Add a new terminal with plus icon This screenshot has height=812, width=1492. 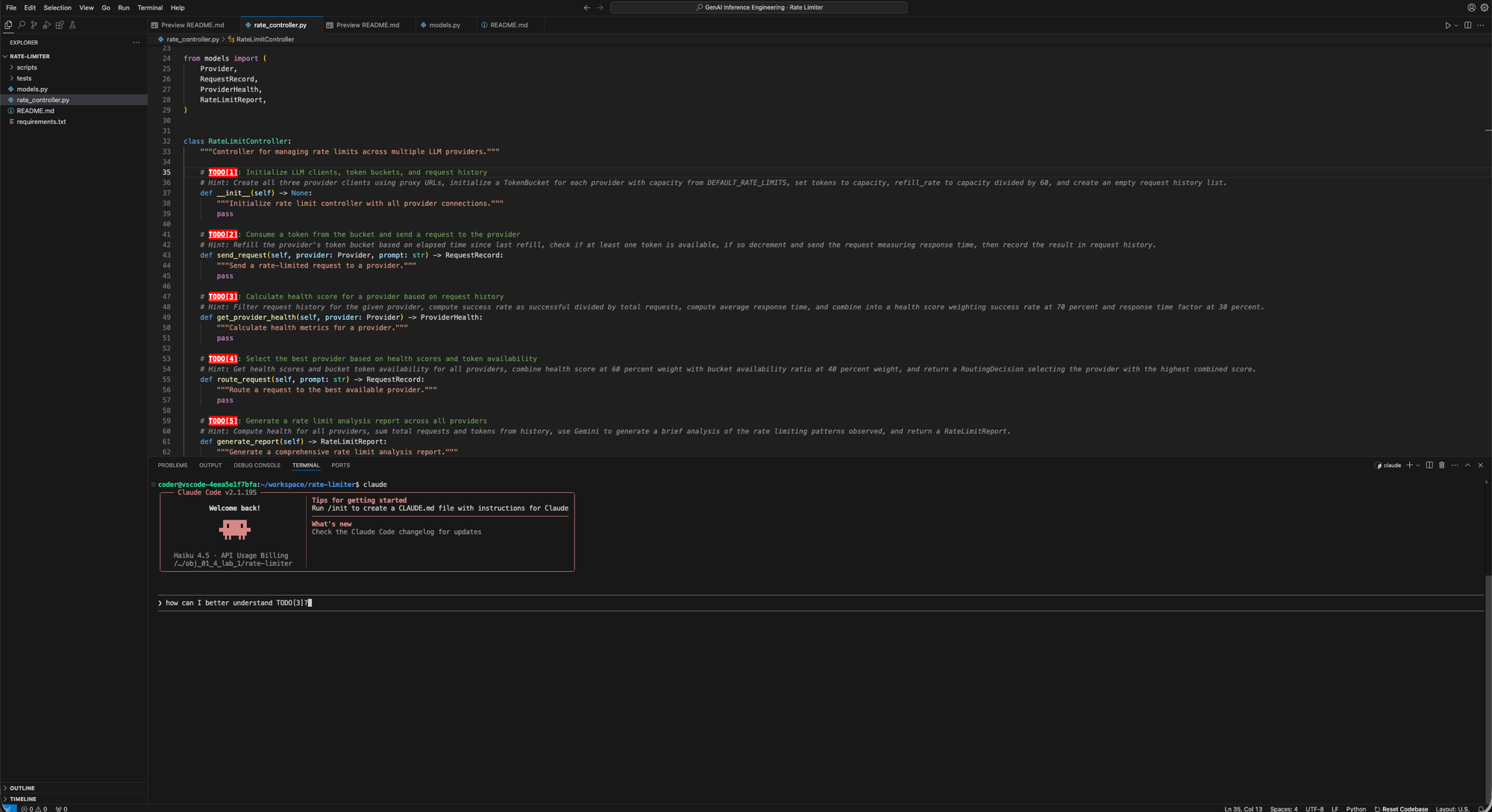pos(1409,465)
